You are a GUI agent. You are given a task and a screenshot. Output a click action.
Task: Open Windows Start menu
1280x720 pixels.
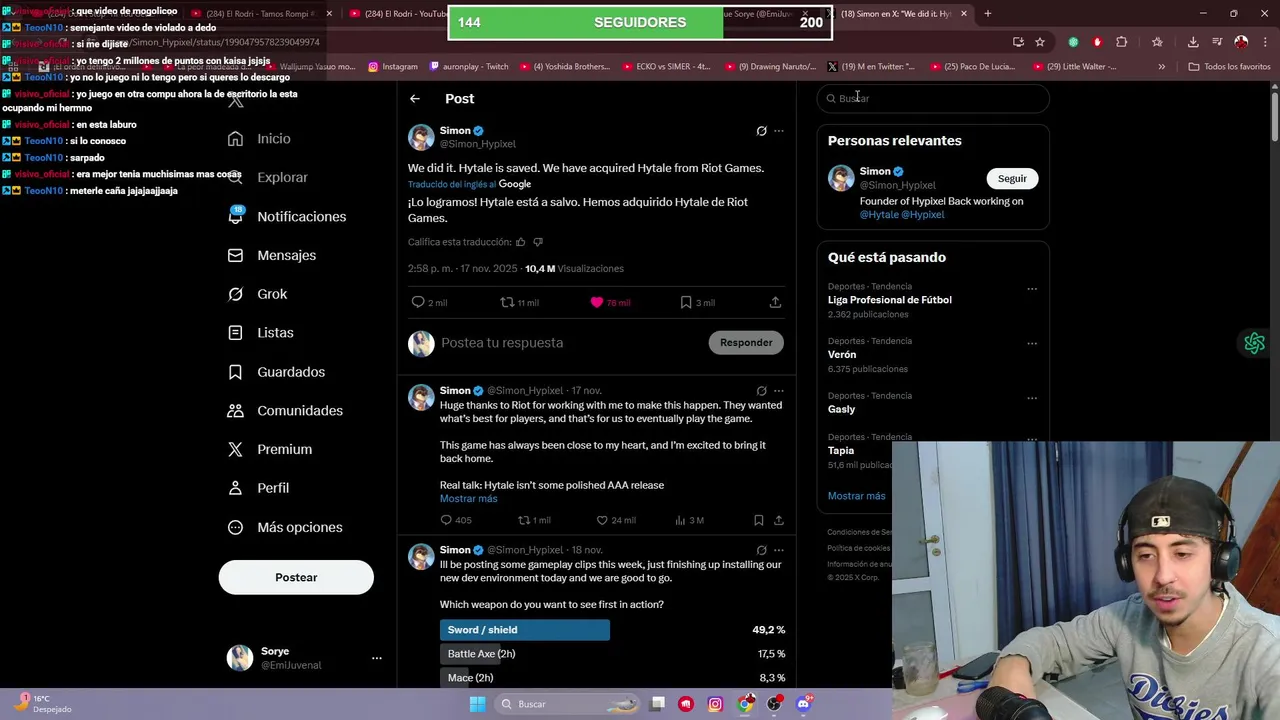(x=478, y=704)
